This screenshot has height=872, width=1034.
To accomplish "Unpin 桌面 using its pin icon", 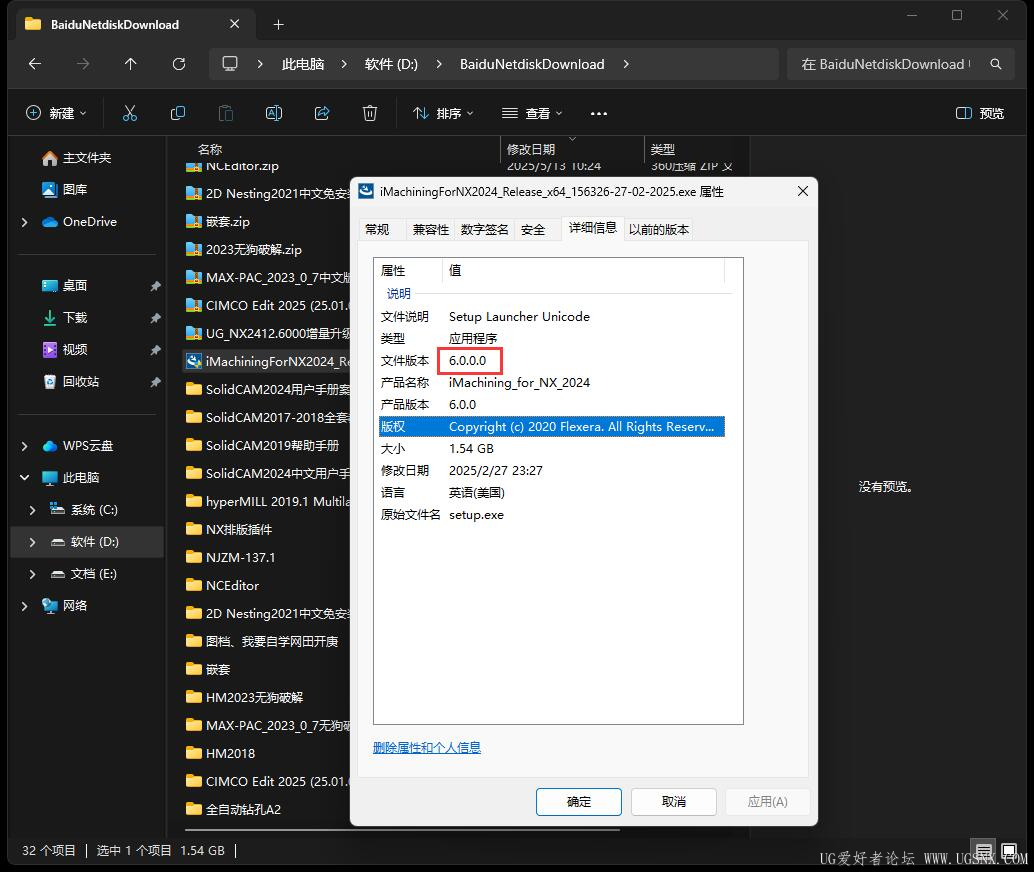I will coord(155,286).
